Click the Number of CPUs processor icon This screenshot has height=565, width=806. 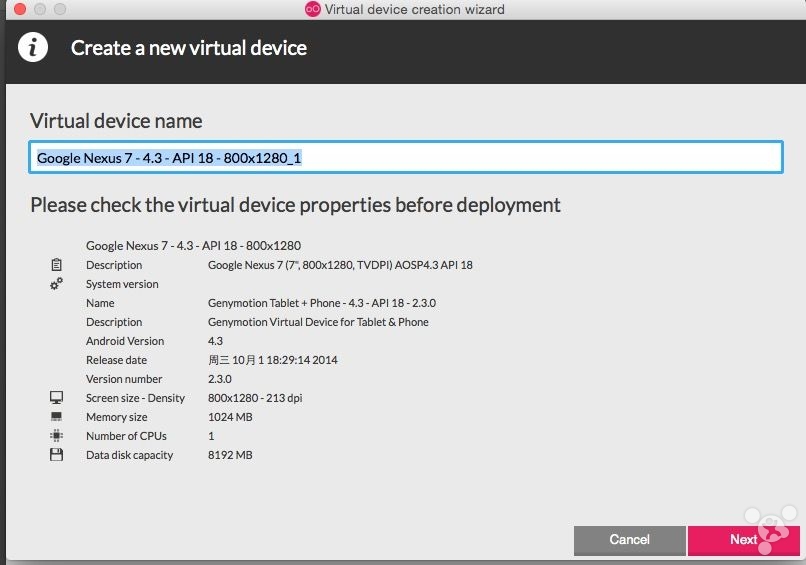tap(57, 435)
